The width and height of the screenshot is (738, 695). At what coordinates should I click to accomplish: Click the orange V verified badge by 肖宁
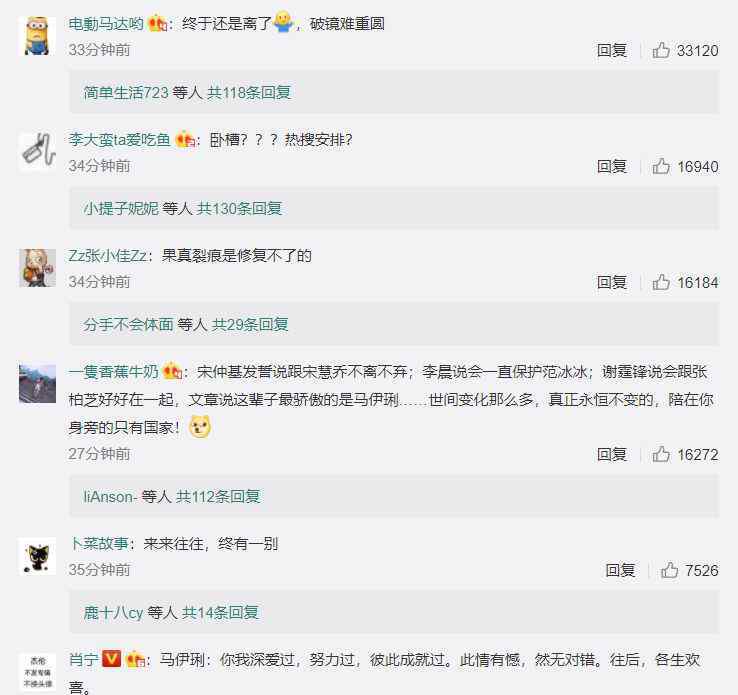(x=112, y=658)
